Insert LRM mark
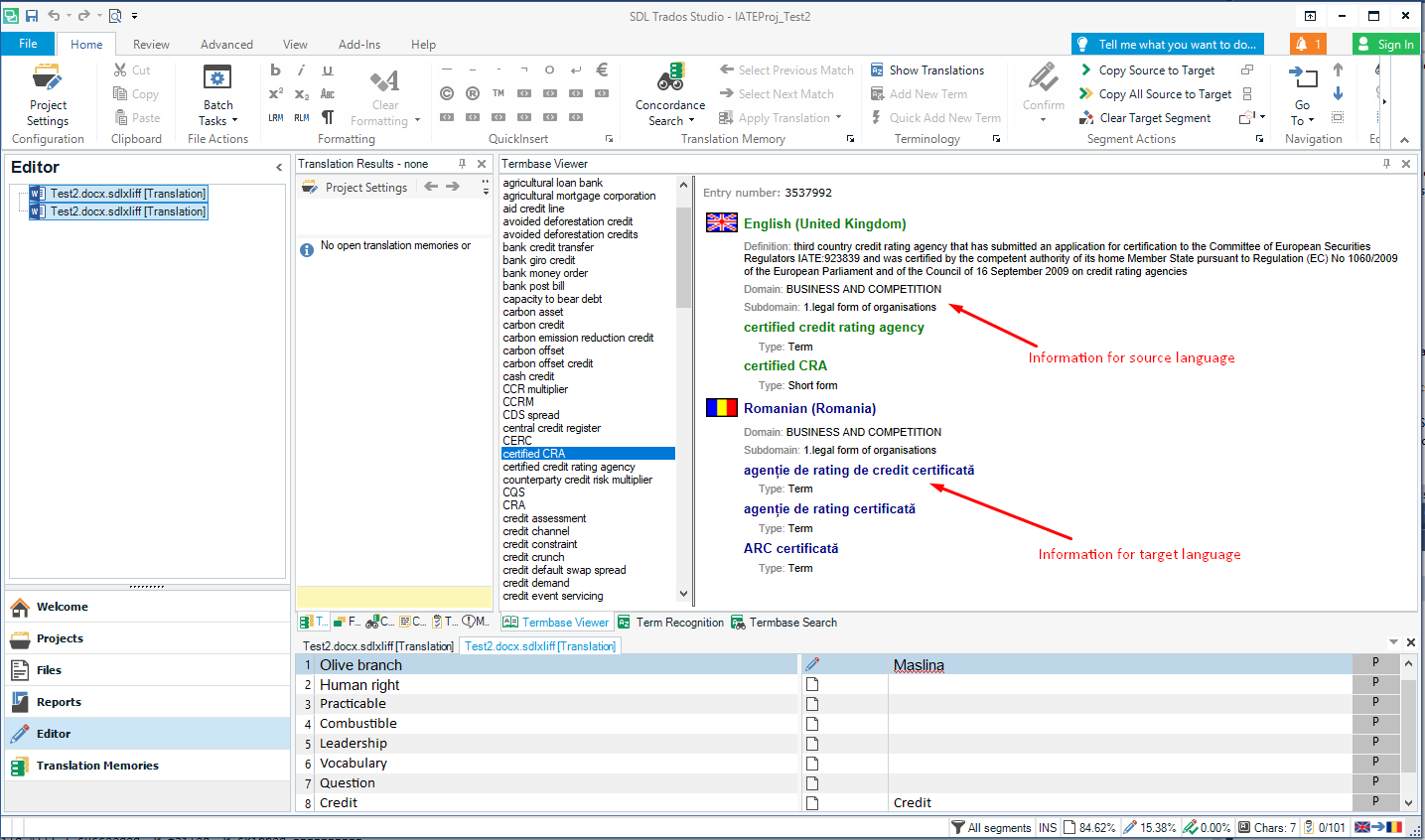 click(275, 117)
